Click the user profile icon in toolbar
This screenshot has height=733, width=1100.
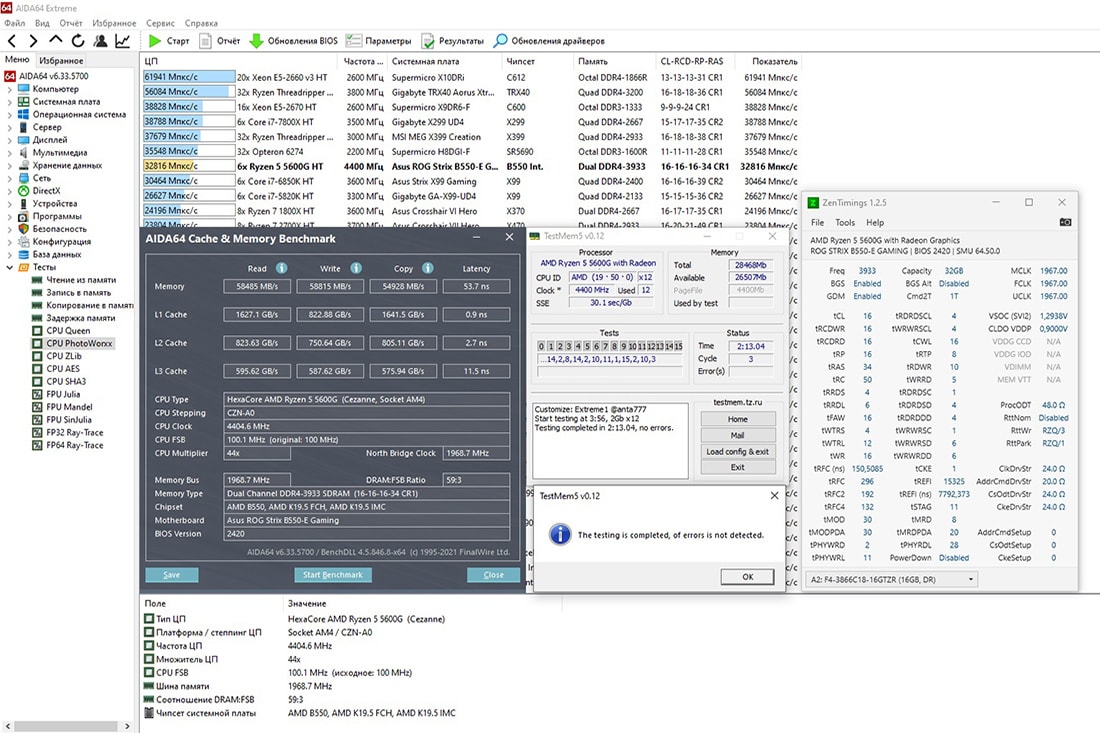click(100, 41)
